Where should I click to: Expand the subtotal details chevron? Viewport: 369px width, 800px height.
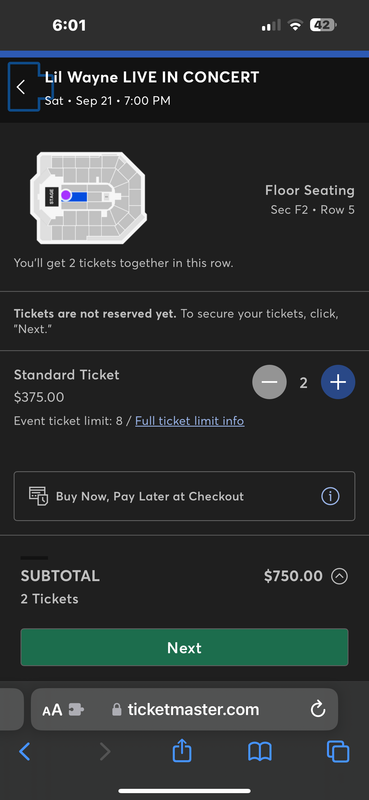(x=339, y=577)
